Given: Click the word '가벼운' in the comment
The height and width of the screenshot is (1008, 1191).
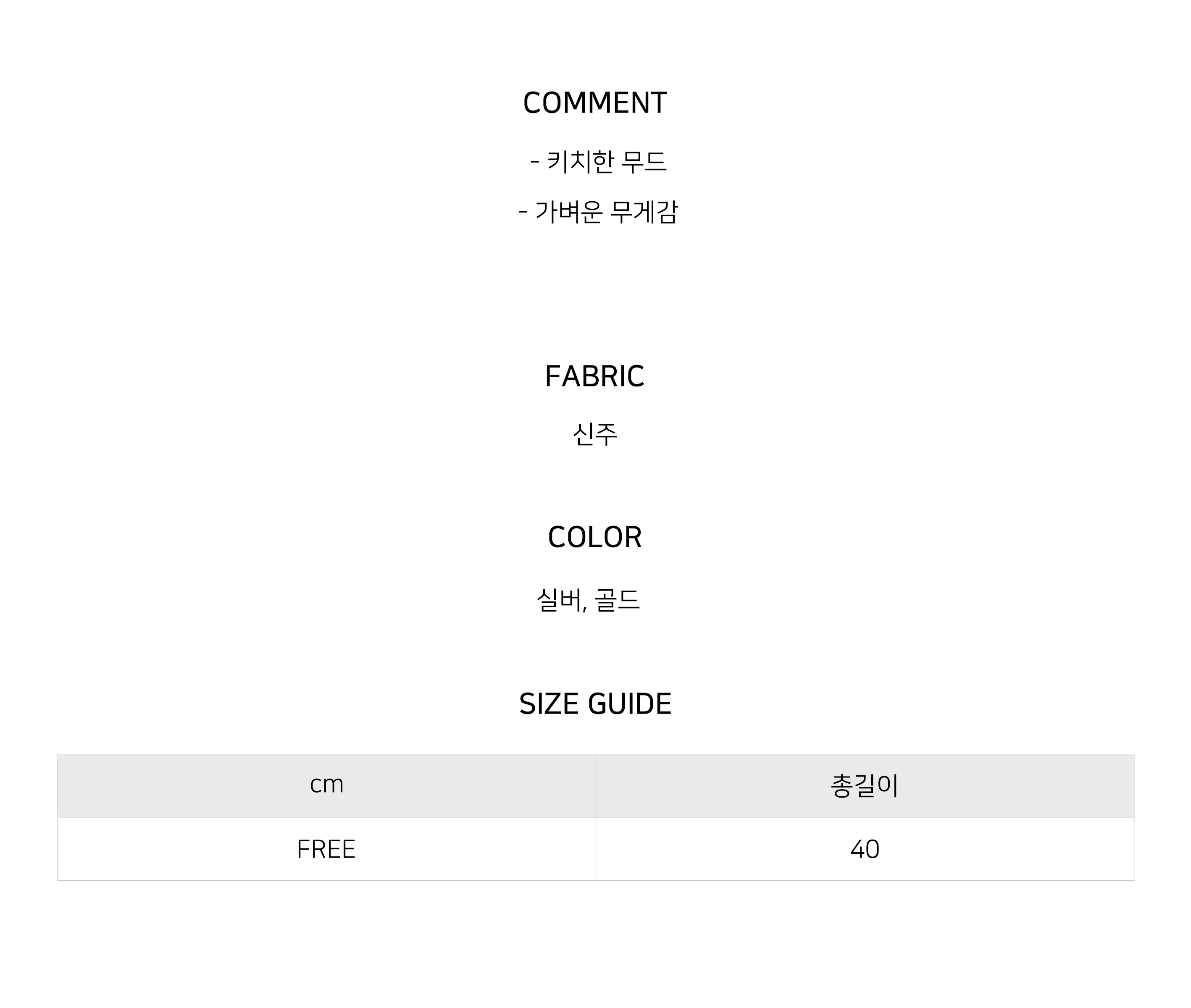Looking at the screenshot, I should 569,211.
